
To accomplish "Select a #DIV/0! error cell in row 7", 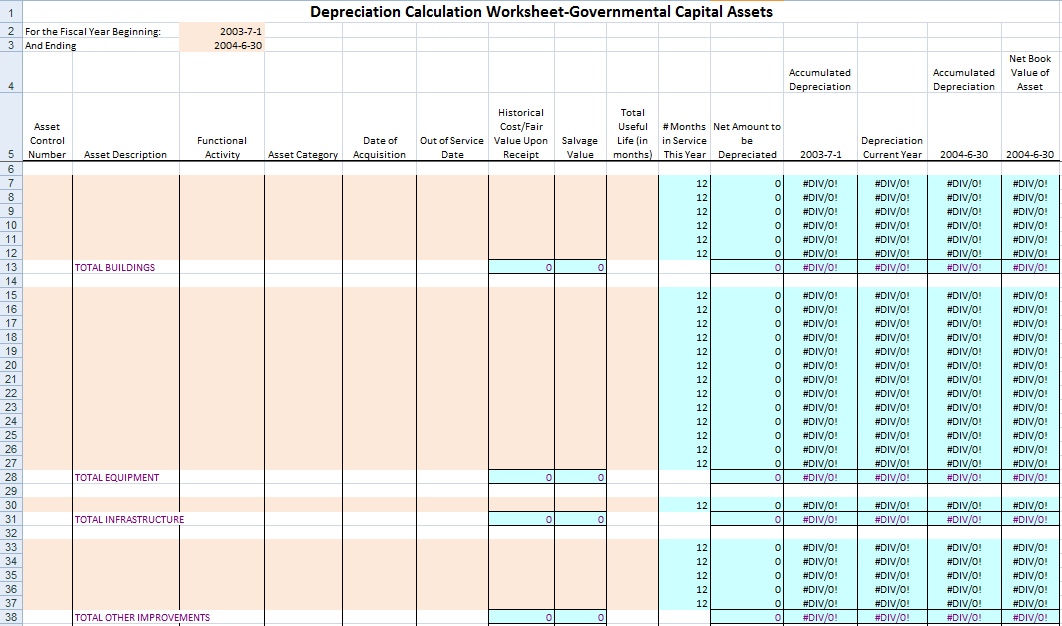I will tap(820, 183).
